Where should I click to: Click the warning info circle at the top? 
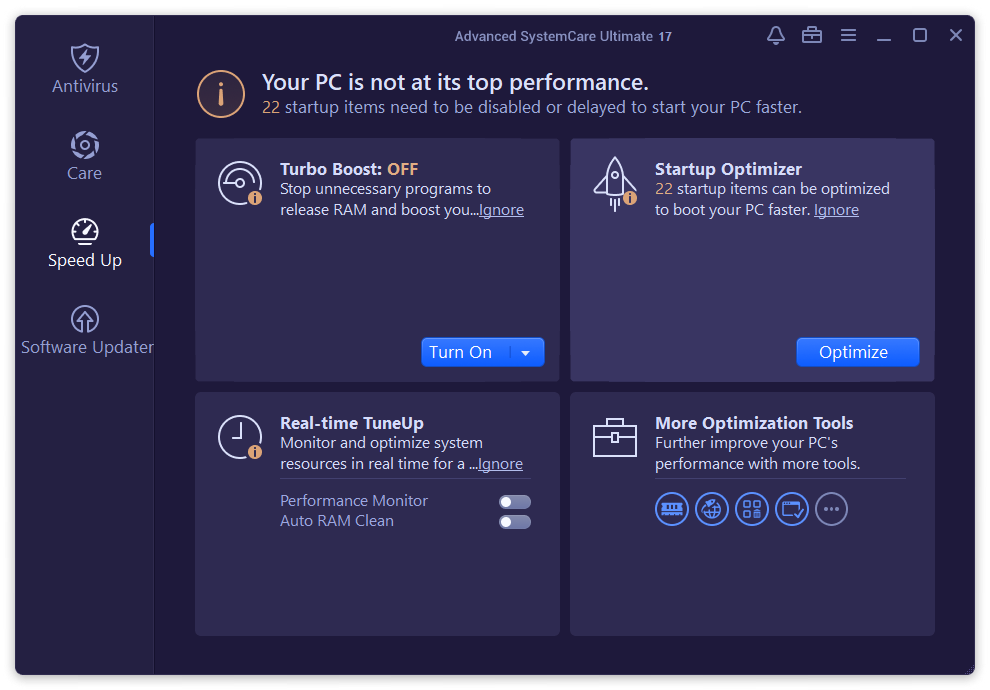221,94
